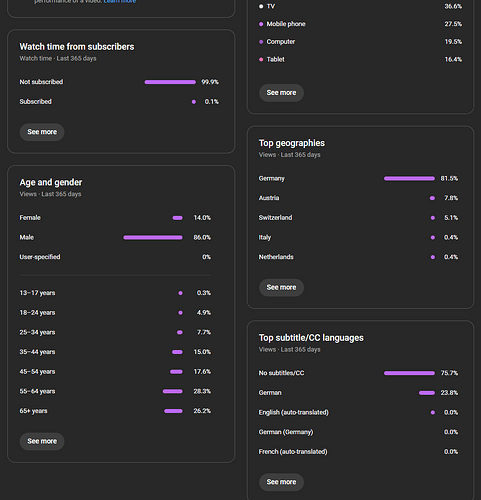This screenshot has height=500, width=481.
Task: Click the Female row label
Action: pyautogui.click(x=30, y=218)
